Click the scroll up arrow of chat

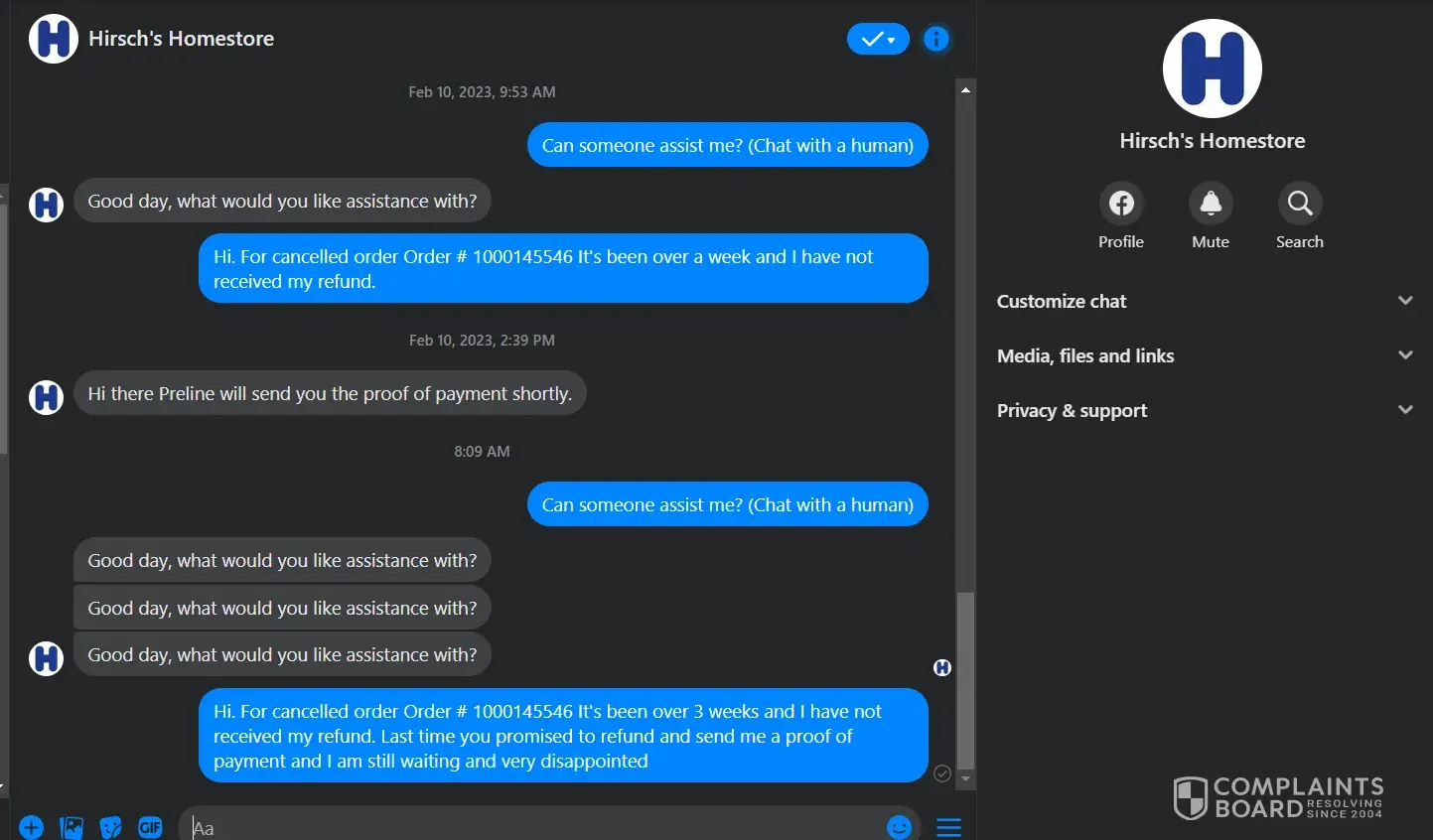(965, 90)
